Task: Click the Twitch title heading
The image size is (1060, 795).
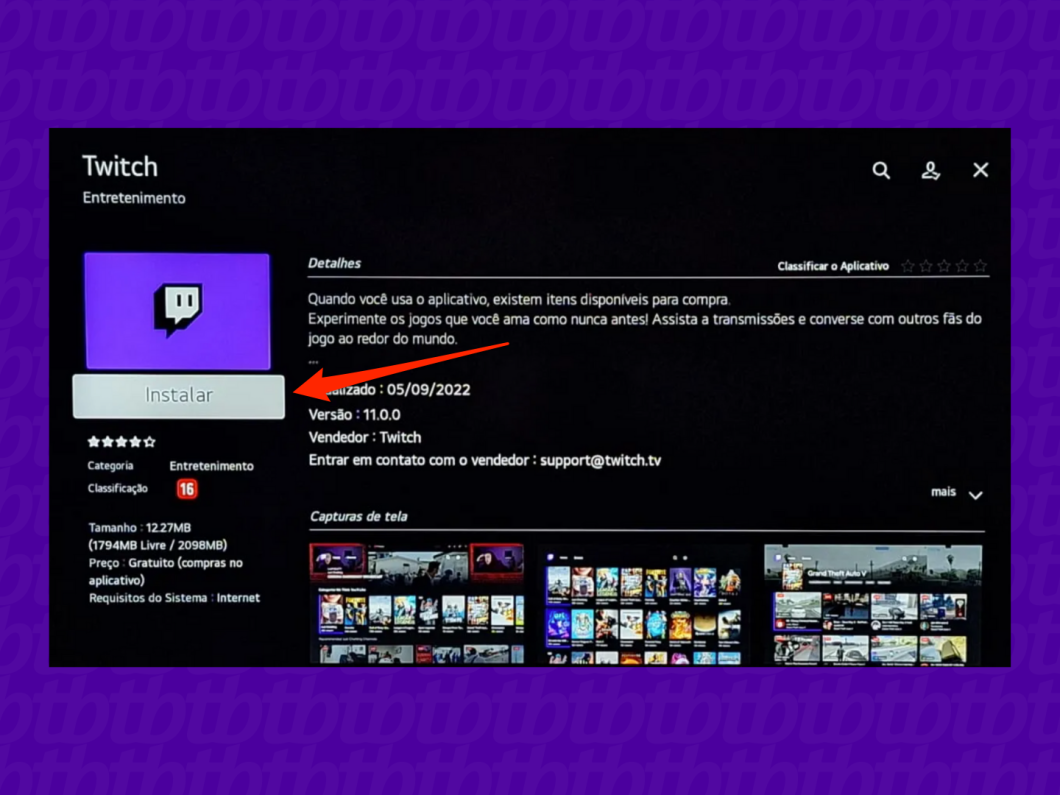Action: coord(120,166)
